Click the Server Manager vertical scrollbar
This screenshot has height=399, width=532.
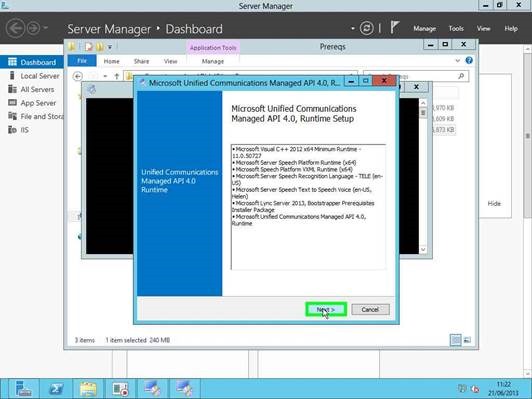[528, 136]
